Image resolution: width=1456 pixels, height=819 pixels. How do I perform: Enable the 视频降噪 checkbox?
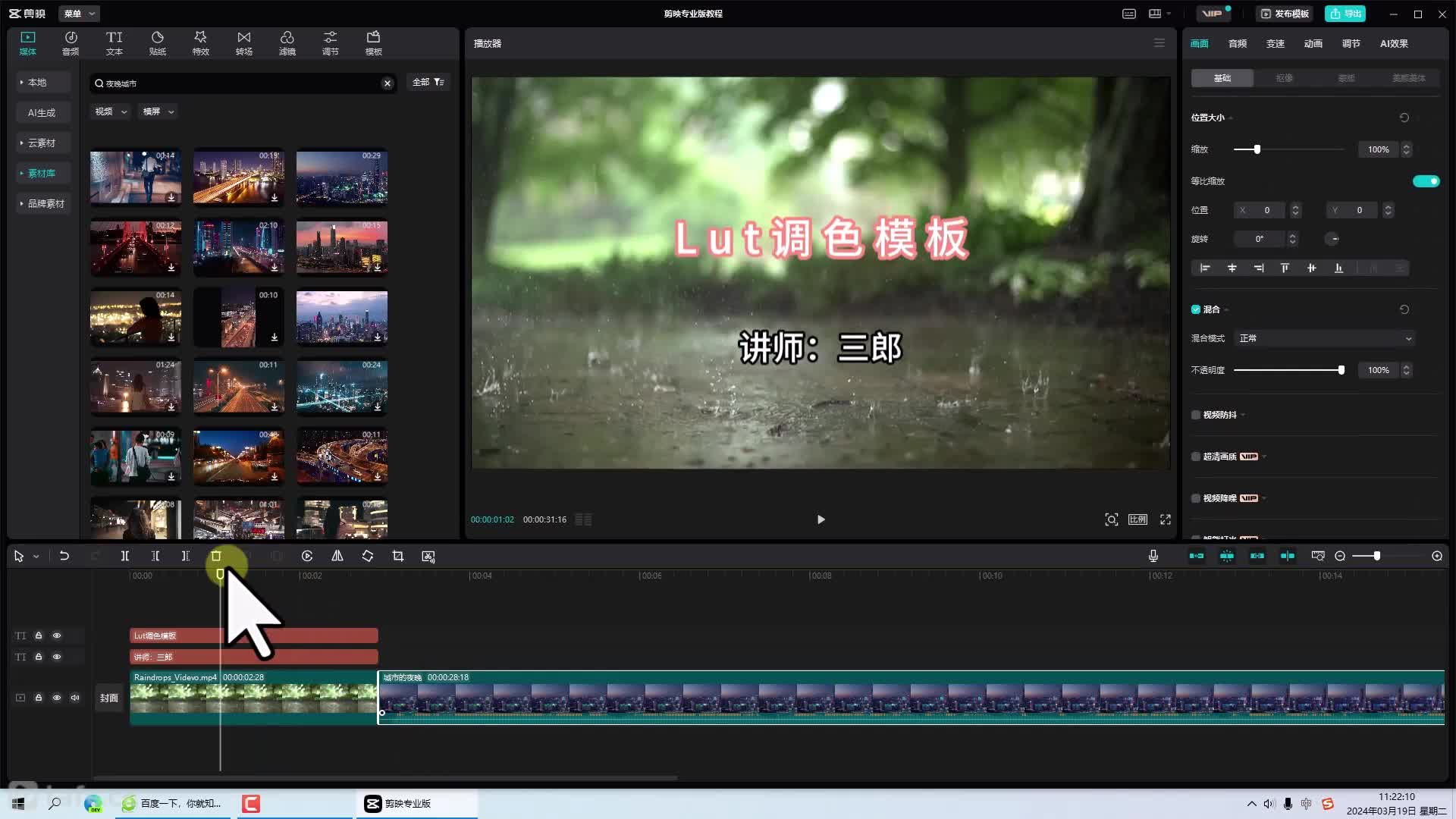click(x=1196, y=498)
